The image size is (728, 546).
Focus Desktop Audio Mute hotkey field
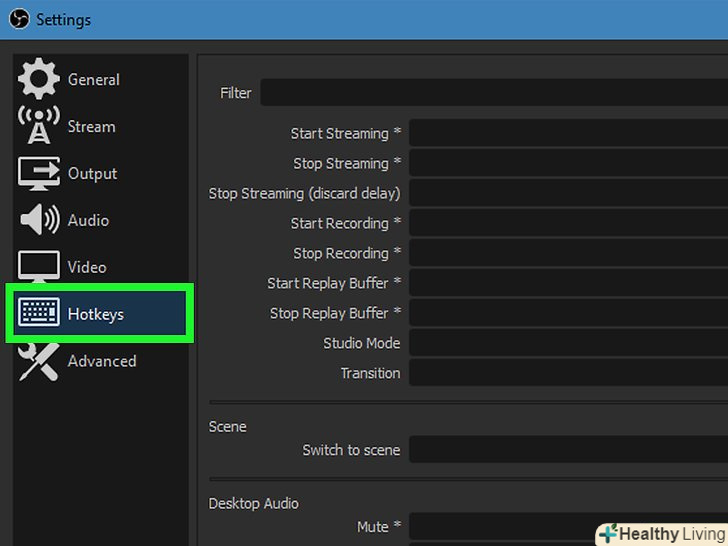click(x=568, y=526)
